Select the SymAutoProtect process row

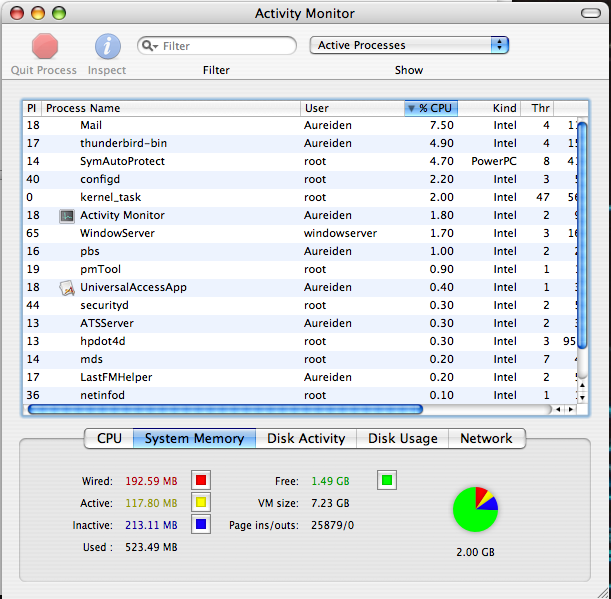click(x=300, y=161)
